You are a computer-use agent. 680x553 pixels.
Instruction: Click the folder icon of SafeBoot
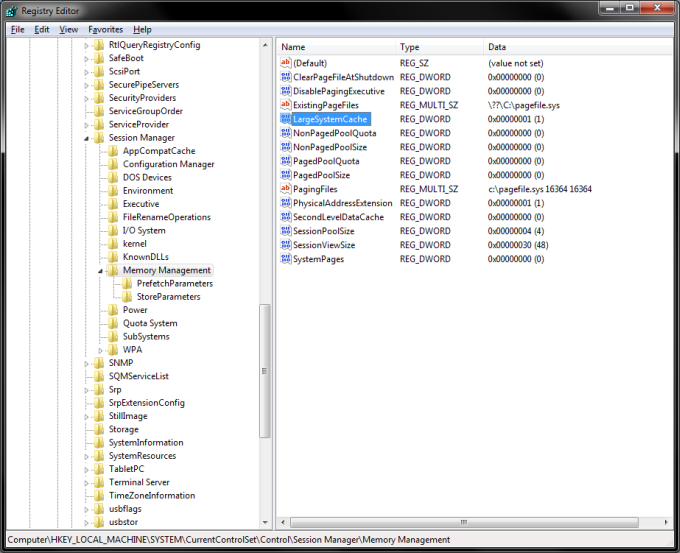coord(99,58)
